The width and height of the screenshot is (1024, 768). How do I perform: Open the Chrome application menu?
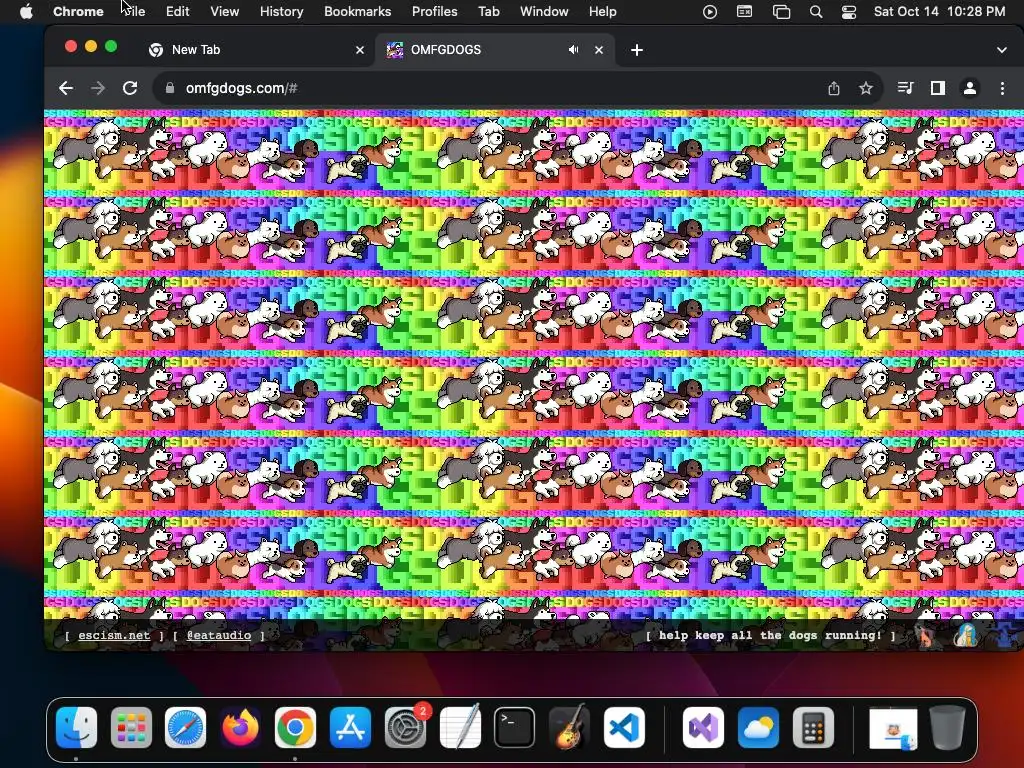point(78,11)
